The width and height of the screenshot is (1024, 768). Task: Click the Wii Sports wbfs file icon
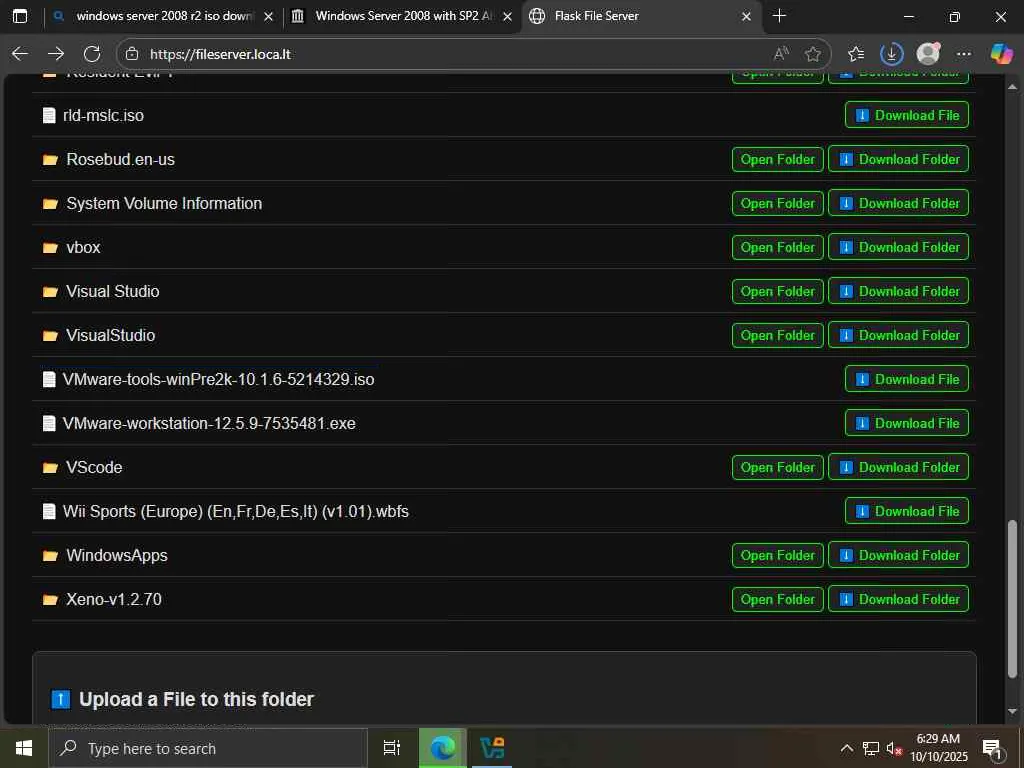point(49,511)
